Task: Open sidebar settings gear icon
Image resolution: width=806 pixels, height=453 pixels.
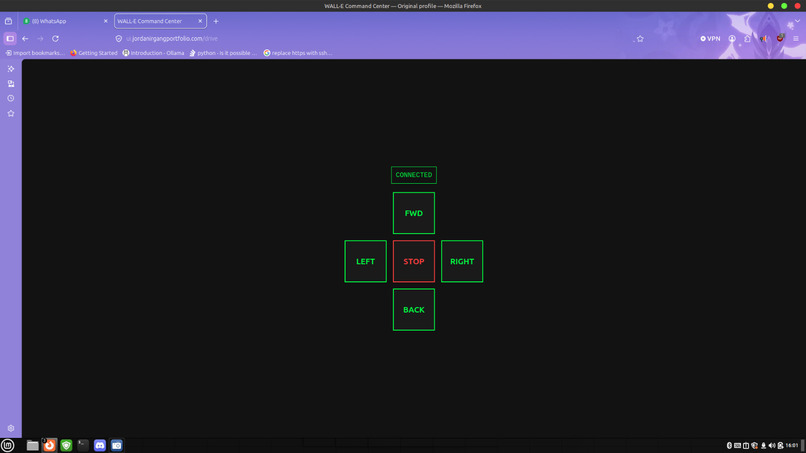Action: (11, 428)
